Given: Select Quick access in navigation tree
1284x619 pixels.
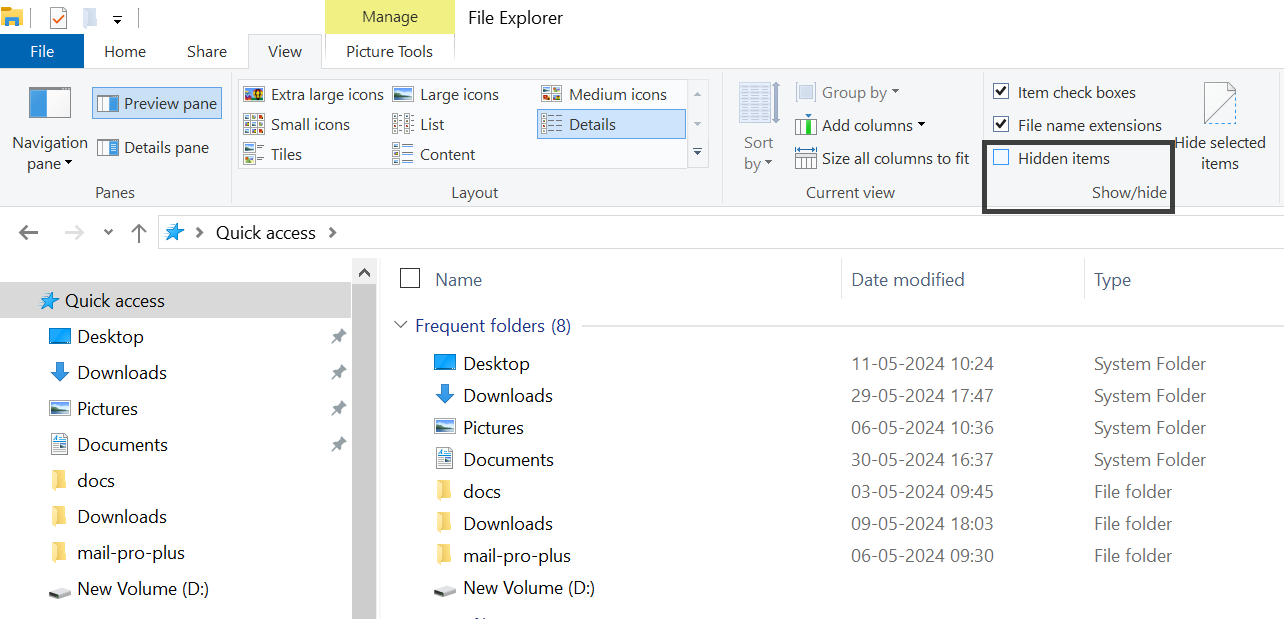Looking at the screenshot, I should [175, 300].
